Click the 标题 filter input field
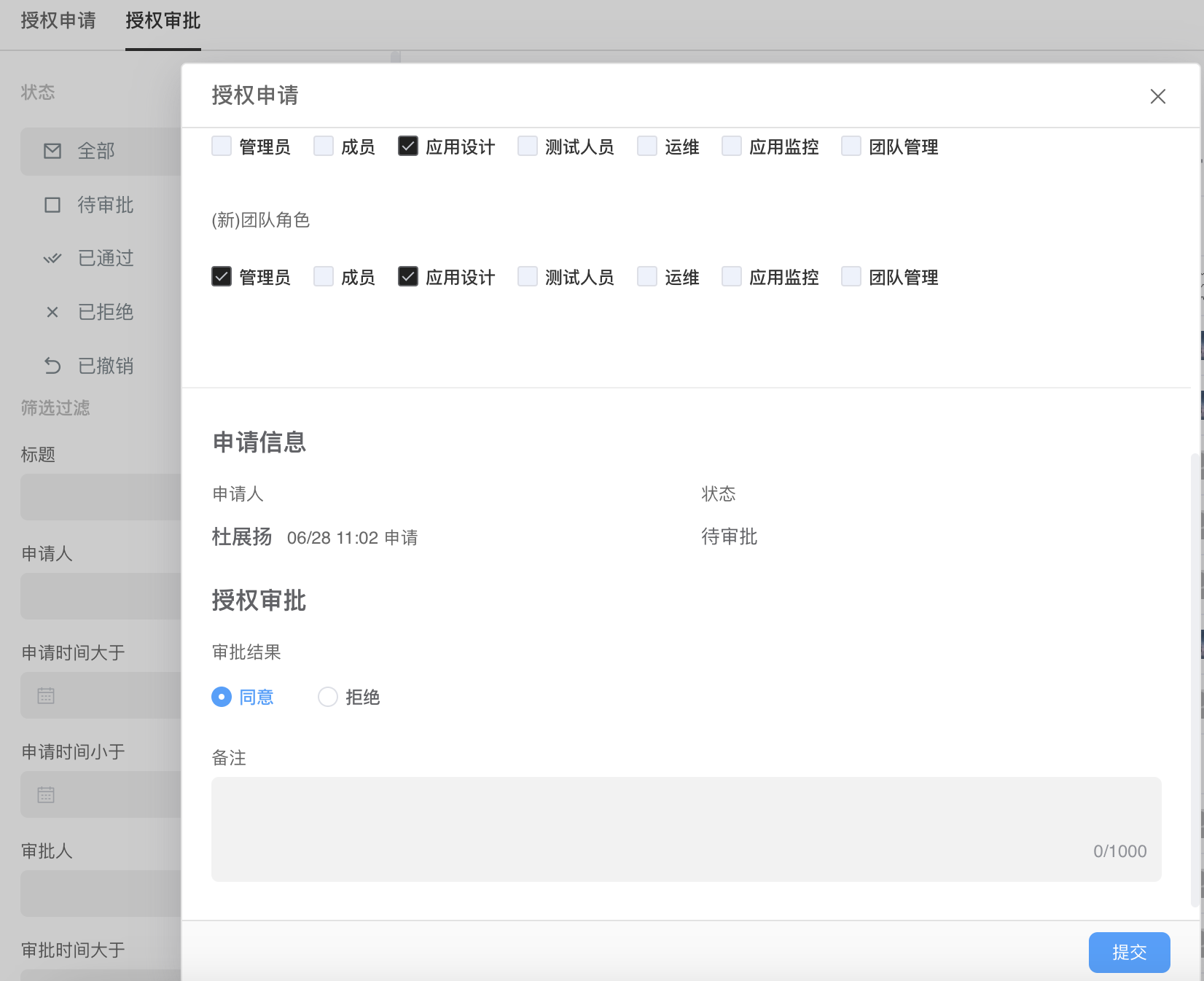This screenshot has width=1204, height=981. click(102, 497)
